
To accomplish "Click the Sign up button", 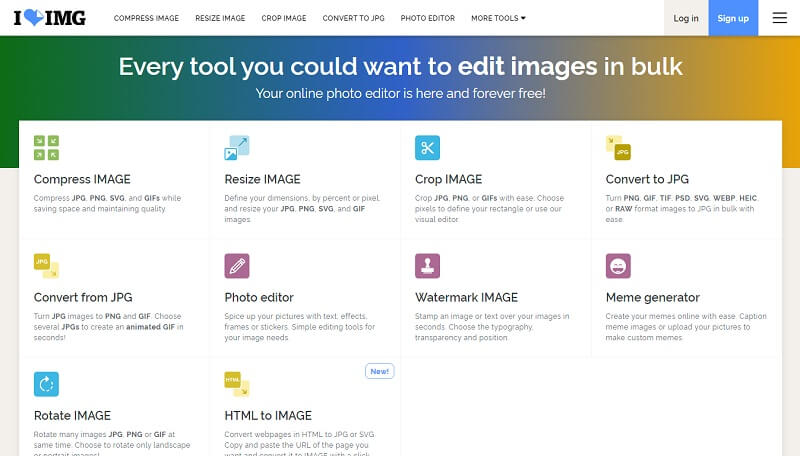I will [x=733, y=18].
